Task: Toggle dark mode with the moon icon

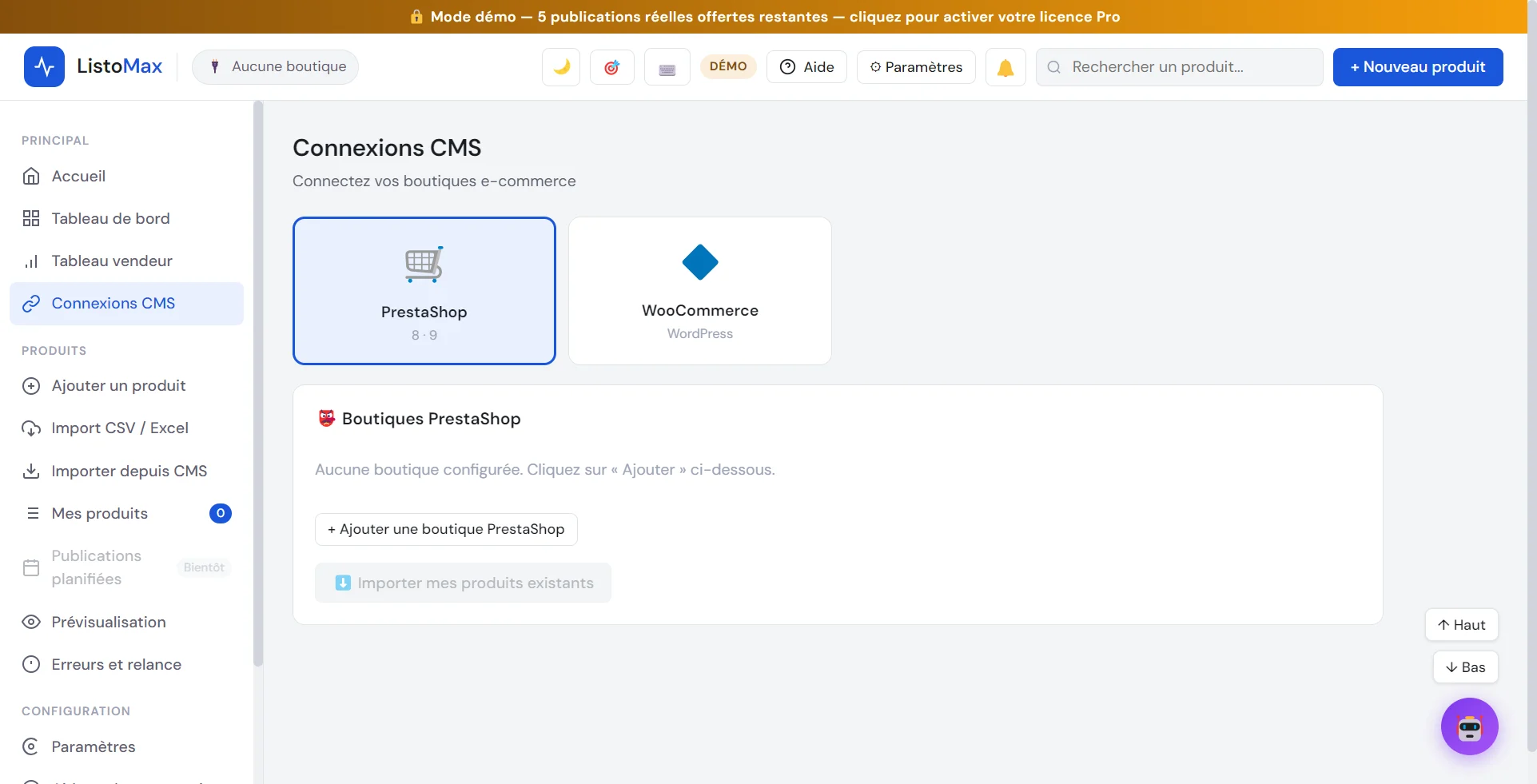Action: 561,67
